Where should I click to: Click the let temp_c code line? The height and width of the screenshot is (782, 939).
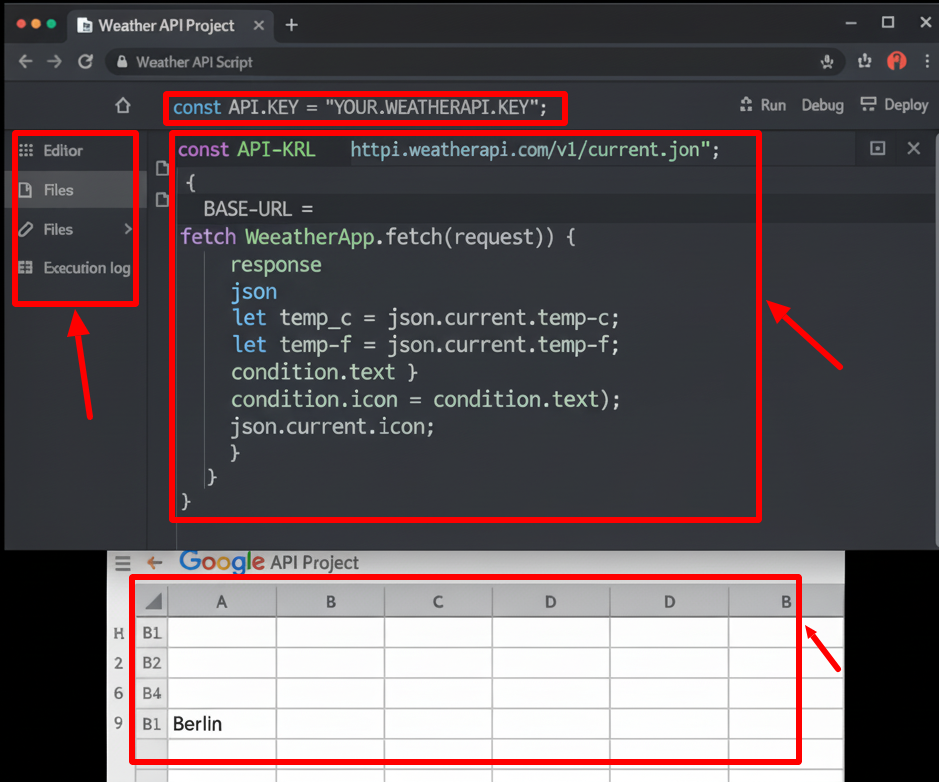(x=425, y=318)
